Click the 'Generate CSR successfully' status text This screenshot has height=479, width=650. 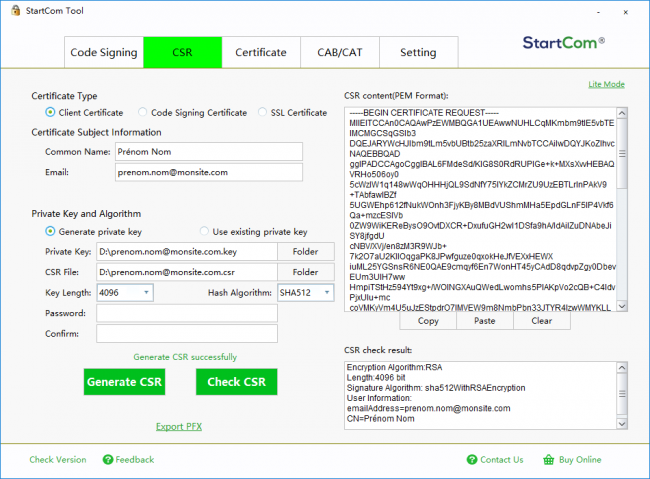pyautogui.click(x=185, y=357)
